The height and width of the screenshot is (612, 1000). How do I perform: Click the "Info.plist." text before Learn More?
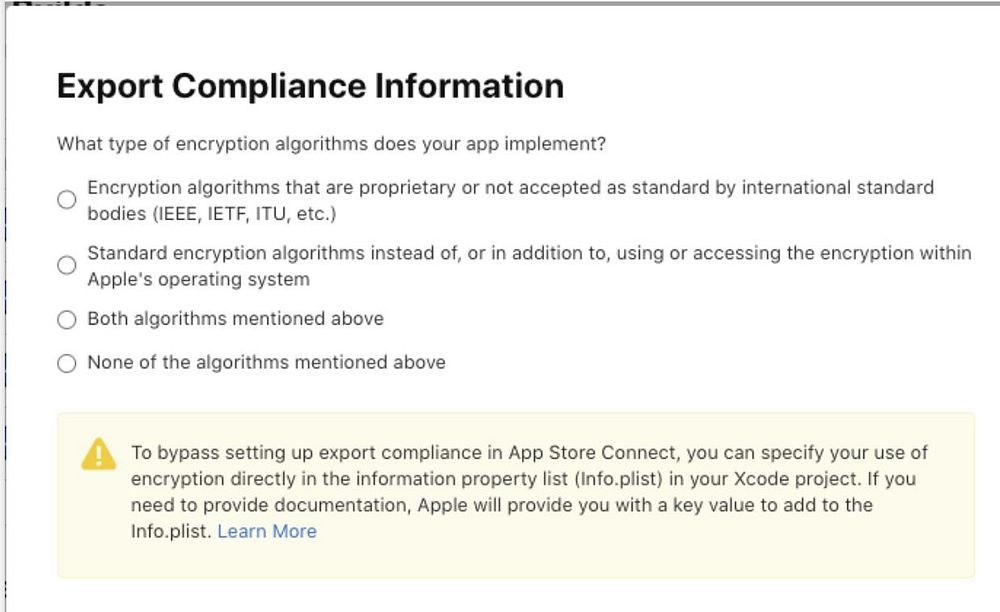[171, 532]
